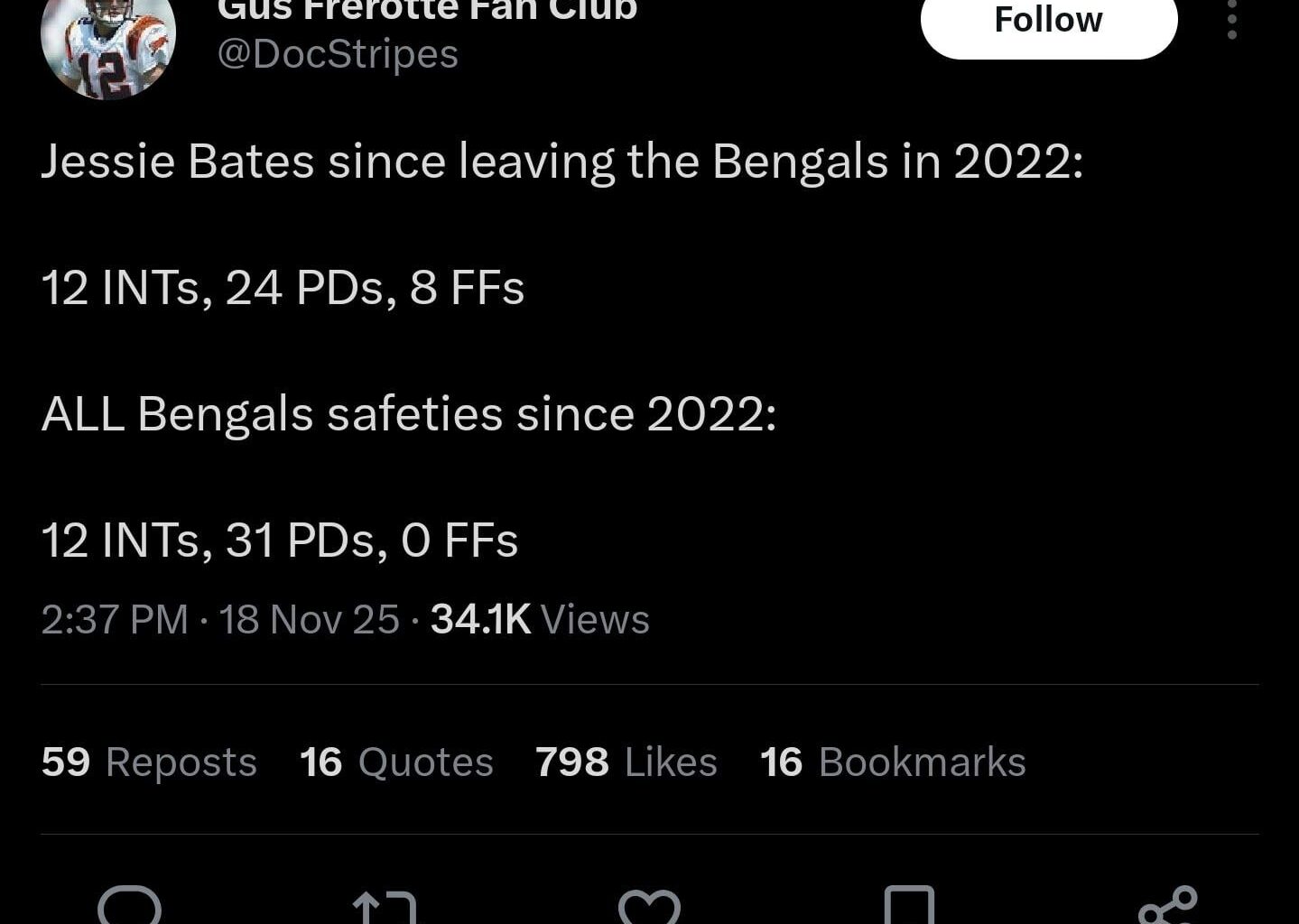Open the @DocStripes profile handle

[x=338, y=54]
